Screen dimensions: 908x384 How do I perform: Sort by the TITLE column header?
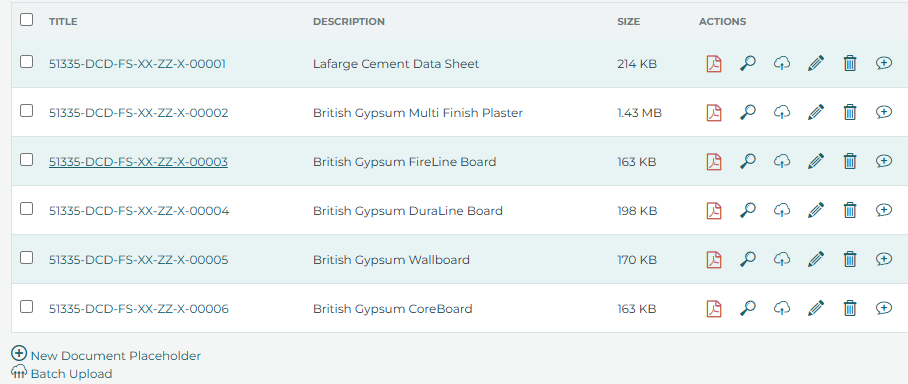pyautogui.click(x=63, y=21)
